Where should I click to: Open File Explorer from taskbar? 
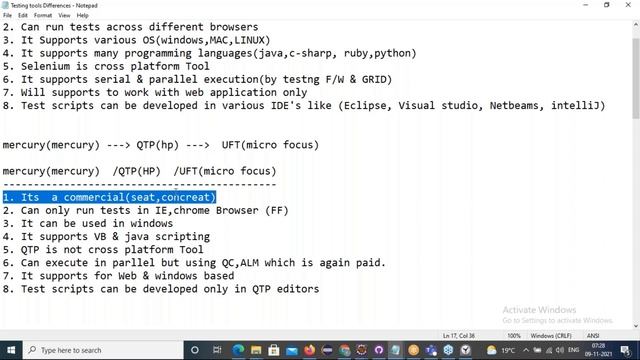[256, 350]
